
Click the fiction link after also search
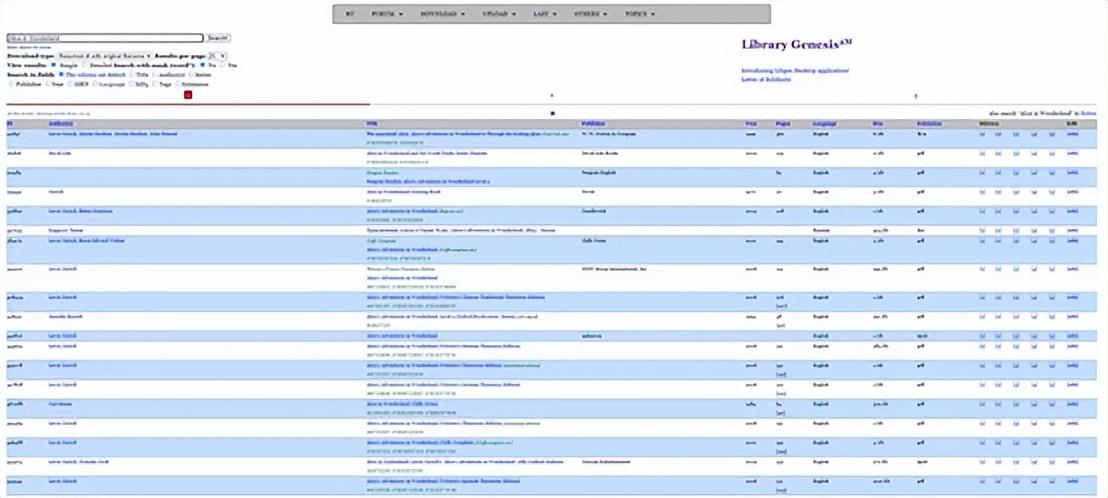(1088, 113)
